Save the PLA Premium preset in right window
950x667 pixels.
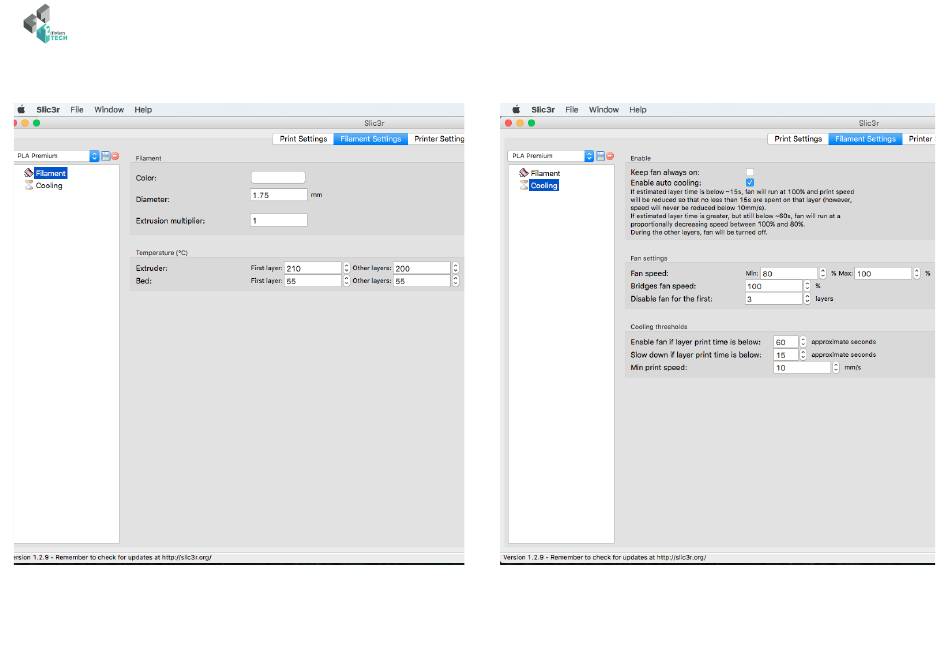[600, 156]
